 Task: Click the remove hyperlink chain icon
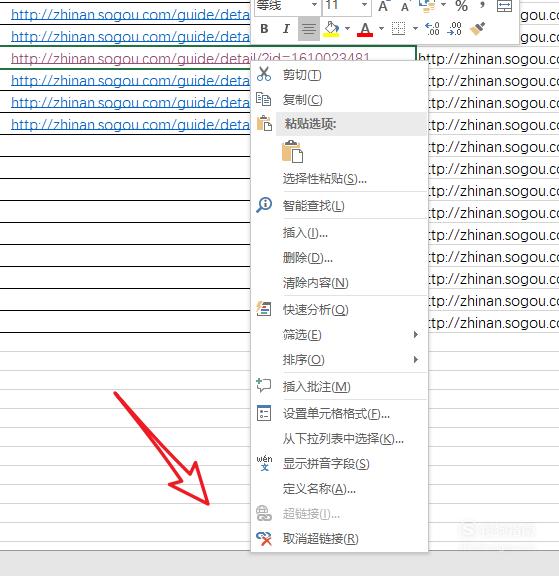click(x=264, y=539)
